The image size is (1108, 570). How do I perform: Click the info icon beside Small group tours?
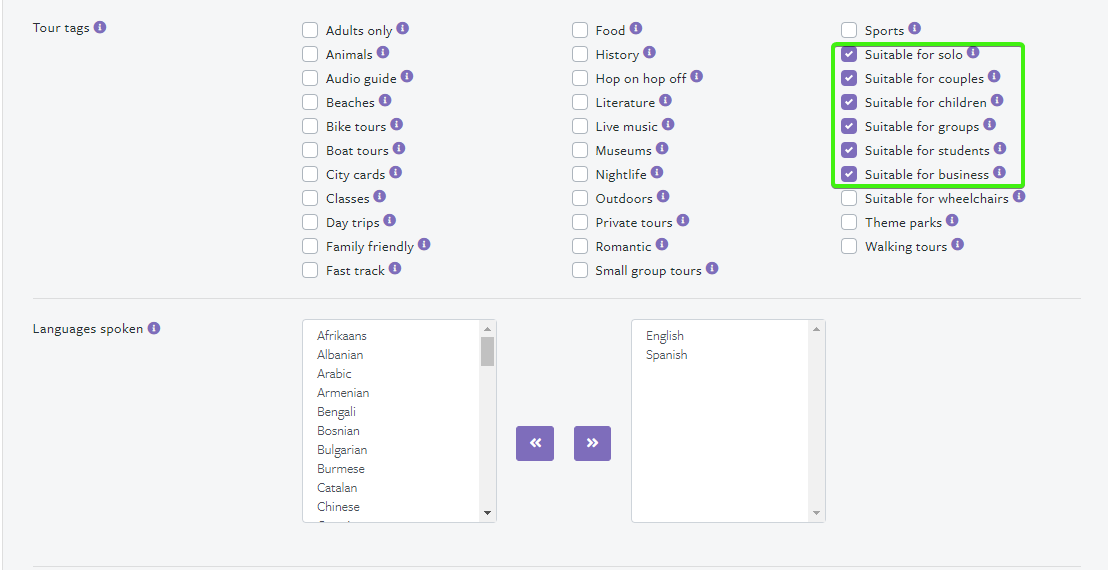pos(712,268)
